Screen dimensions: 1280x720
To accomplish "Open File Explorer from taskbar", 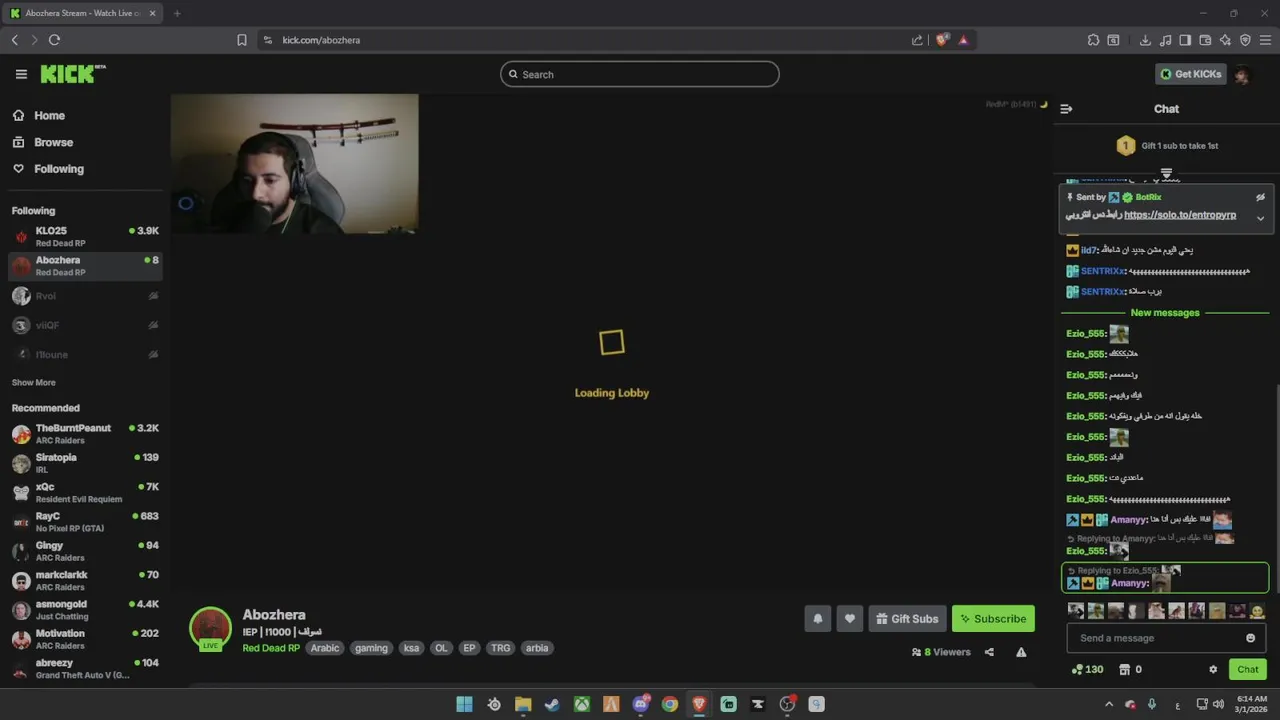I will tap(523, 704).
